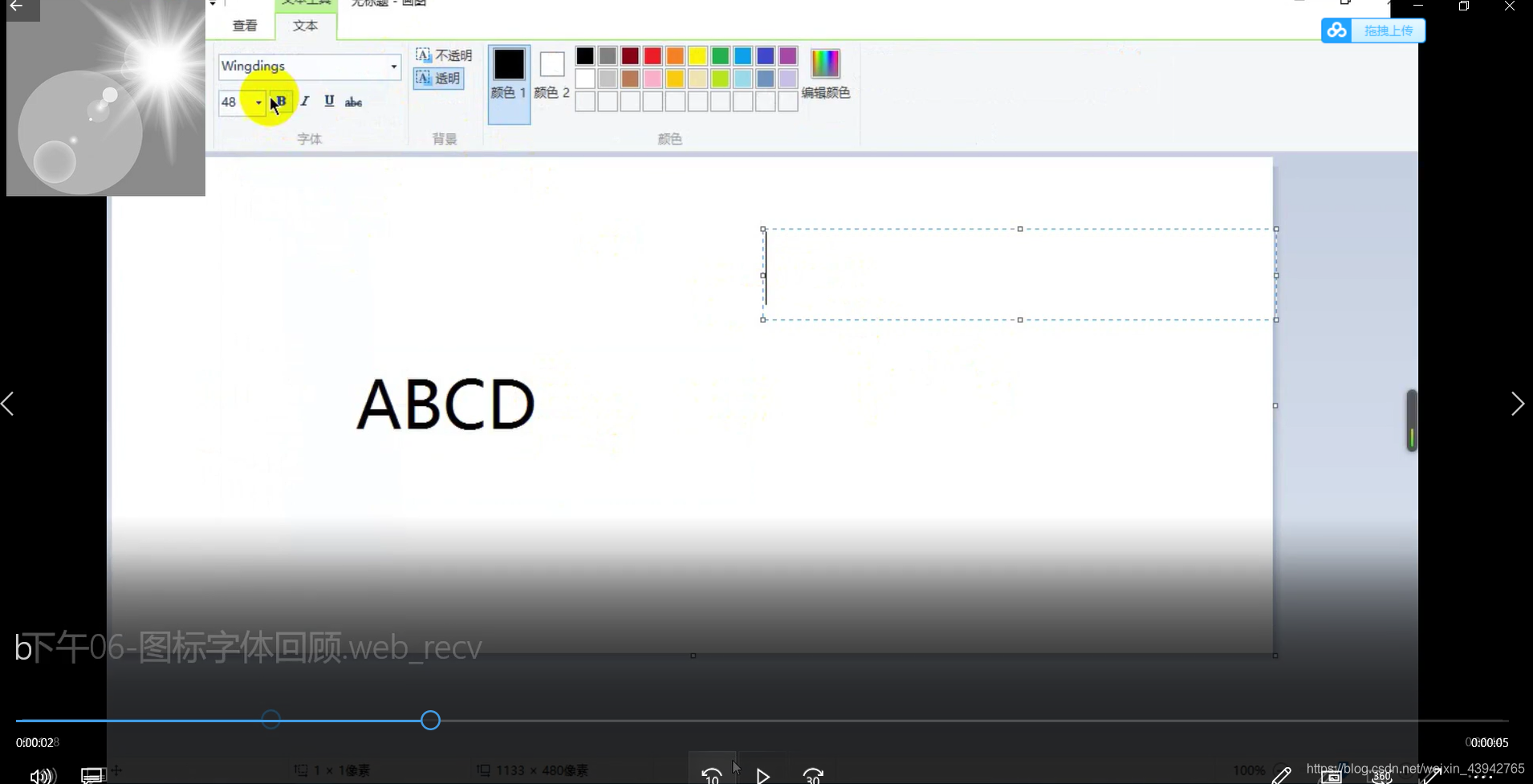Skip forward 30 seconds
This screenshot has height=784, width=1533.
point(813,775)
